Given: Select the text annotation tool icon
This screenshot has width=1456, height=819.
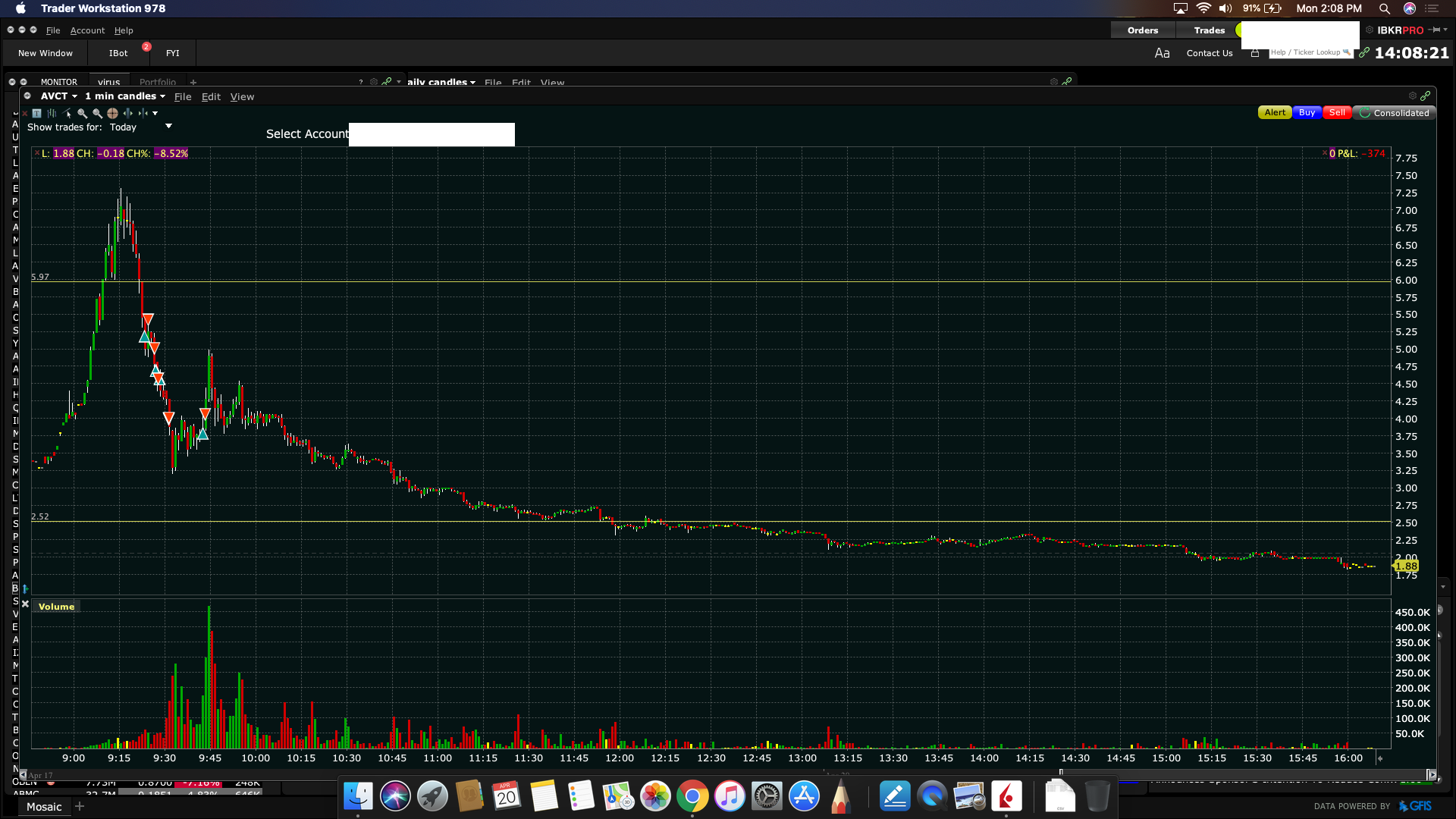Looking at the screenshot, I should click(x=36, y=113).
